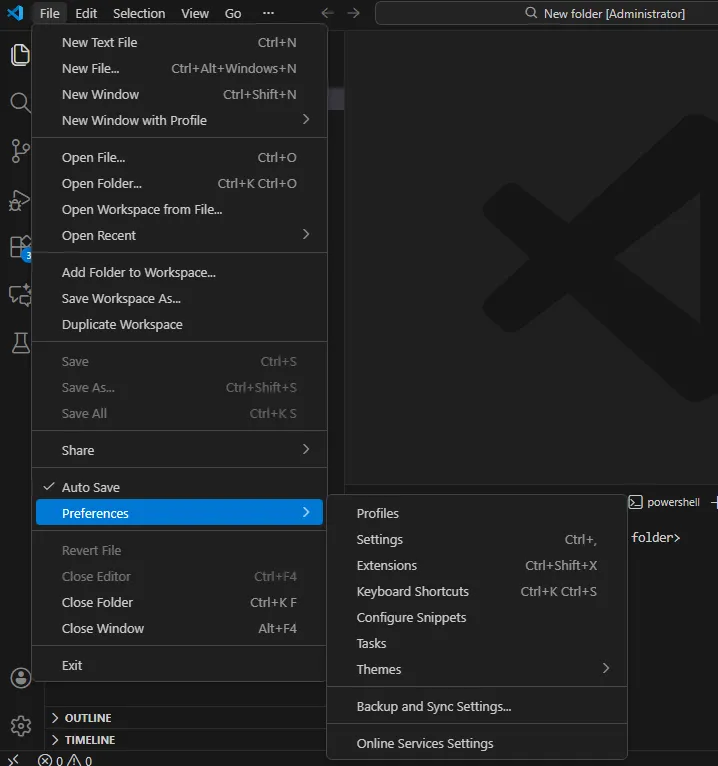The width and height of the screenshot is (718, 766).
Task: Open the Extensions view icon
Action: click(x=21, y=247)
